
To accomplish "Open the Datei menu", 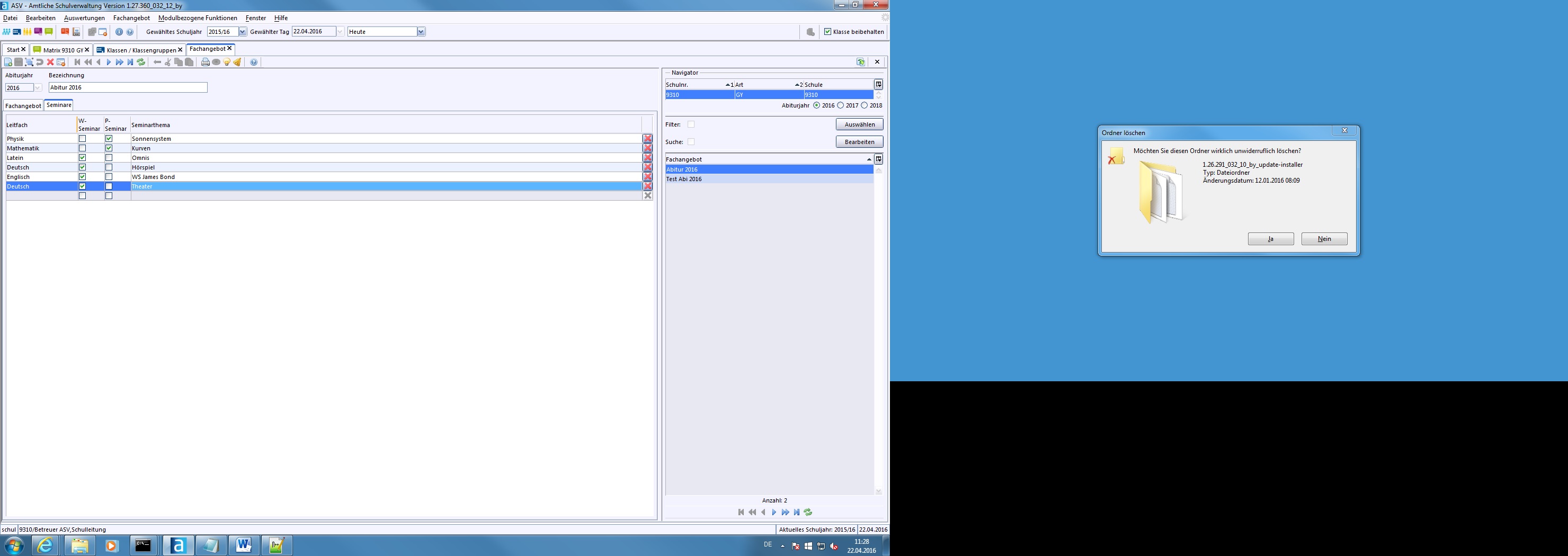I will click(11, 18).
